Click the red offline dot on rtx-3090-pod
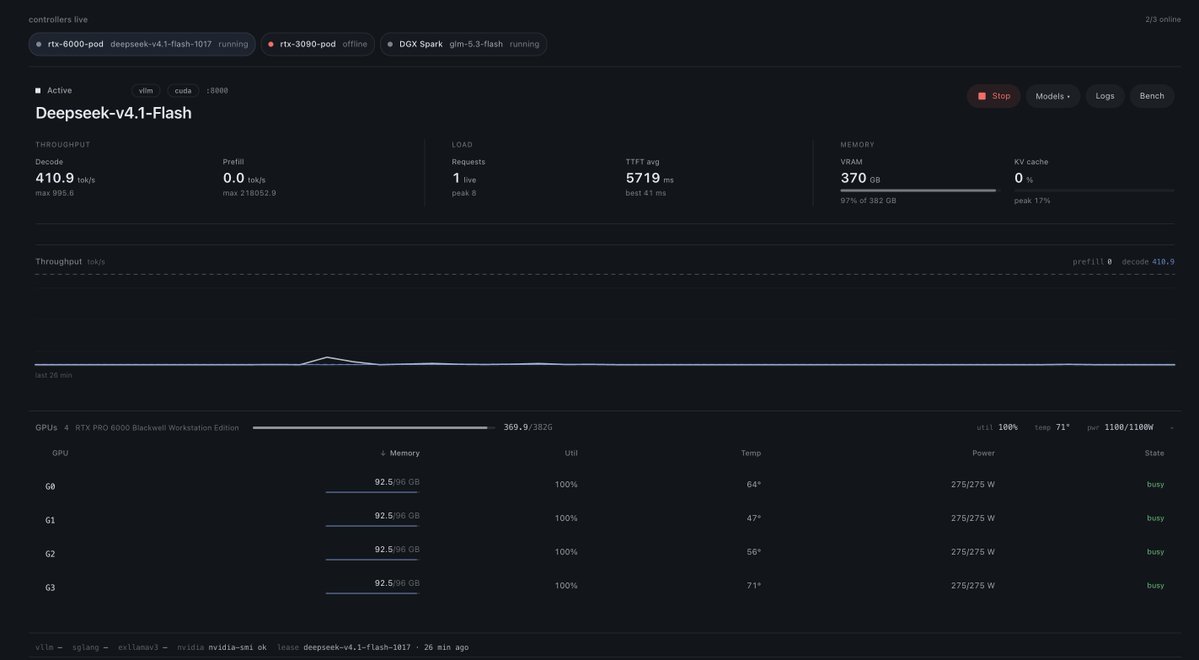Image resolution: width=1199 pixels, height=660 pixels. (271, 44)
